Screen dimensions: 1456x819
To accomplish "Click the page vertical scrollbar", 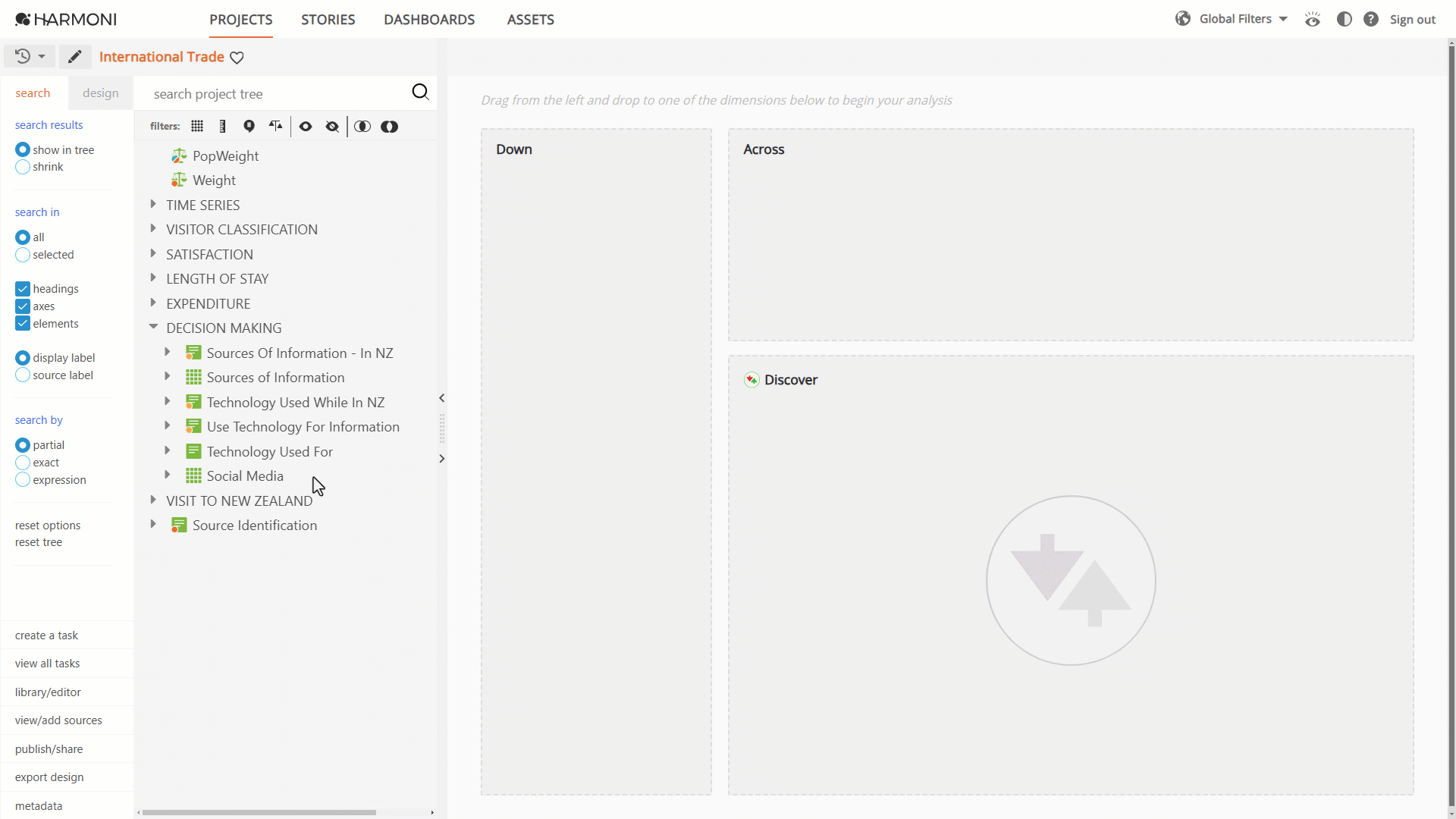I will [x=1451, y=425].
